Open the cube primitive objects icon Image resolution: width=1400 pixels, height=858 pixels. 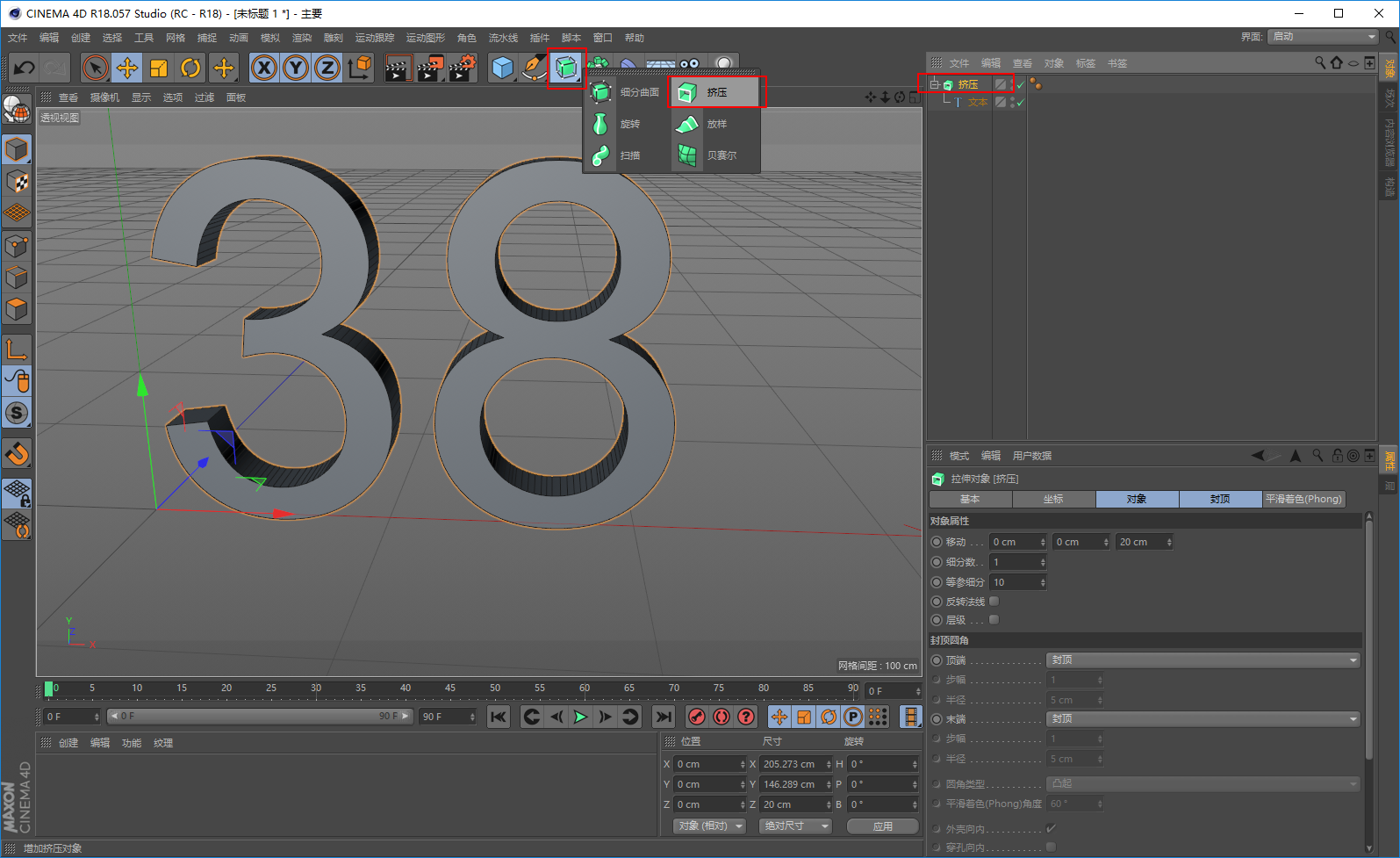point(503,68)
